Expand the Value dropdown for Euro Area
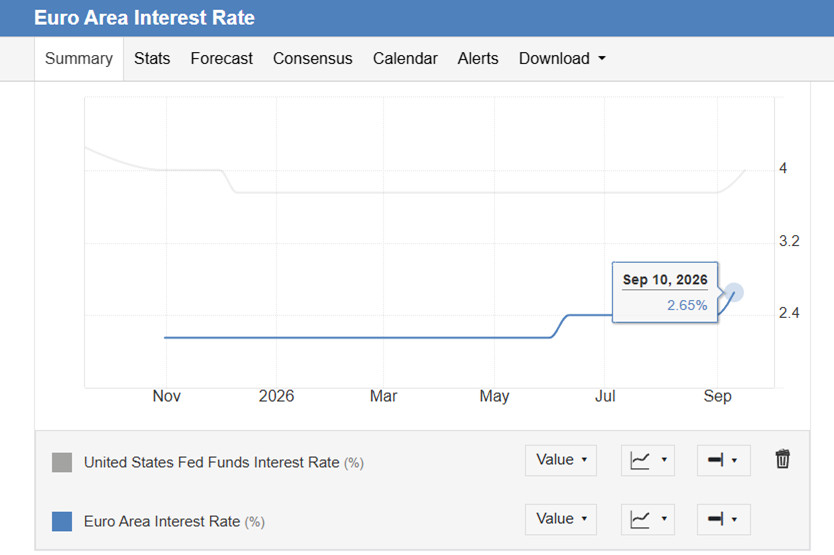Image resolution: width=834 pixels, height=555 pixels. tap(561, 519)
